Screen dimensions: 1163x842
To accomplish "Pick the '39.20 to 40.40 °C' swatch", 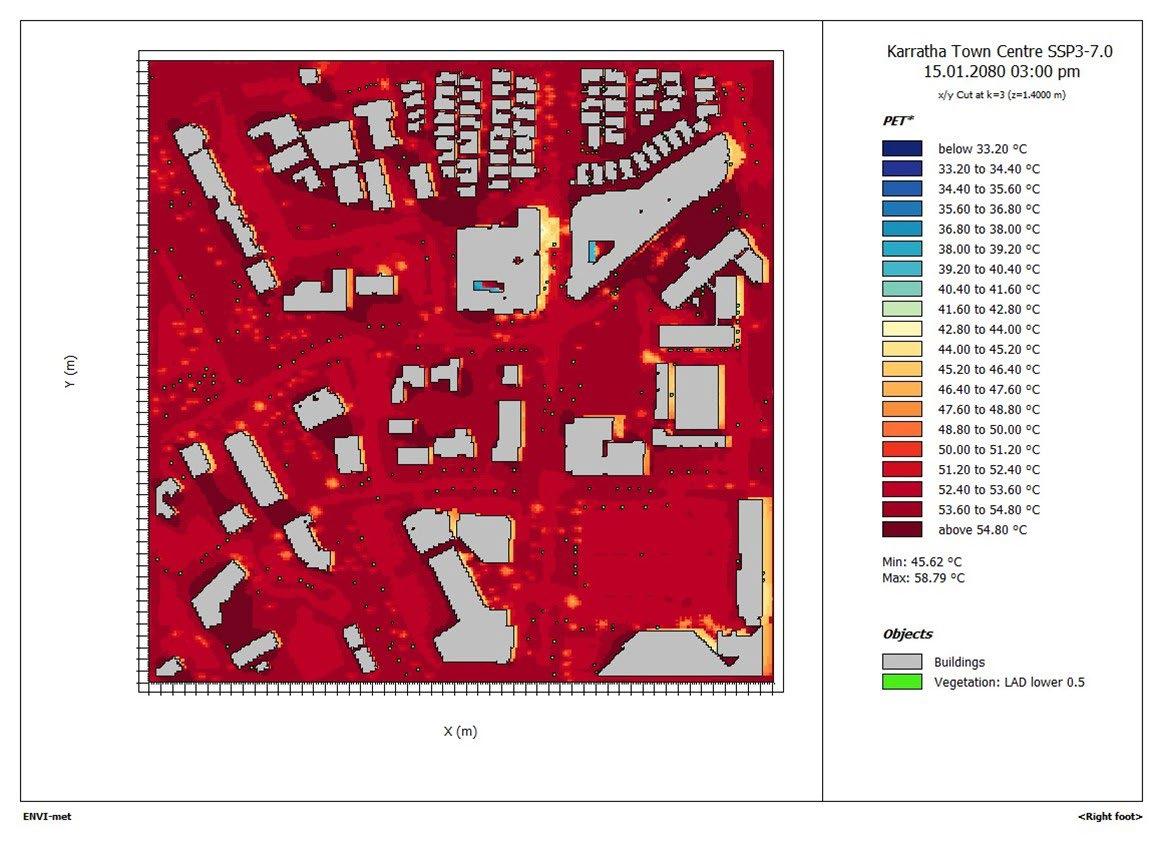I will (x=902, y=269).
